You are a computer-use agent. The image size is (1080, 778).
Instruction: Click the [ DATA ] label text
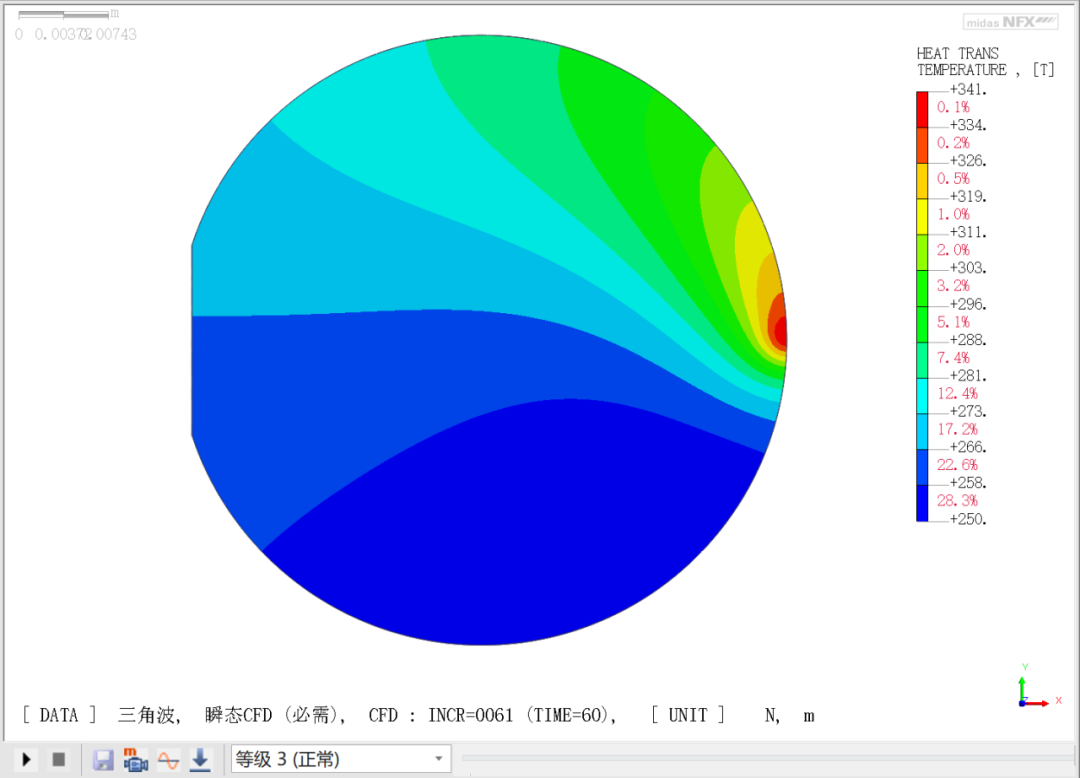pyautogui.click(x=59, y=715)
